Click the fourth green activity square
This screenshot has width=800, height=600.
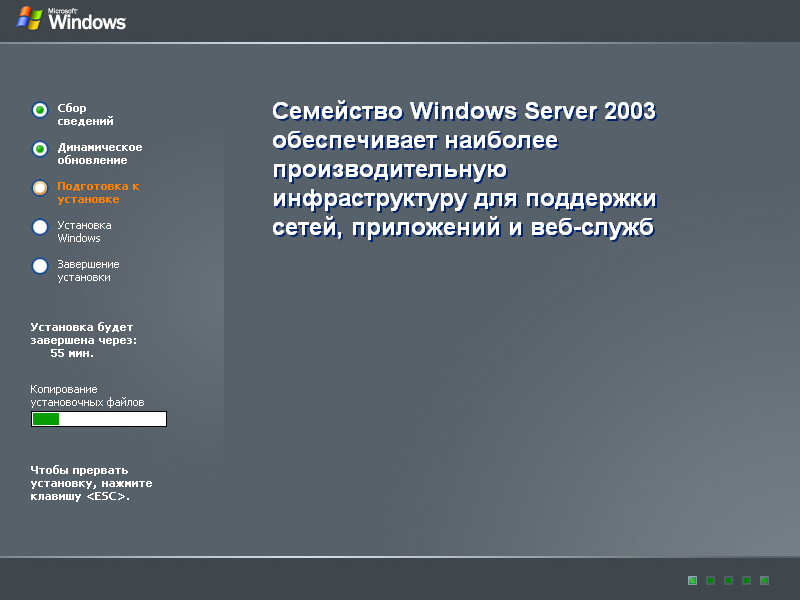[746, 580]
